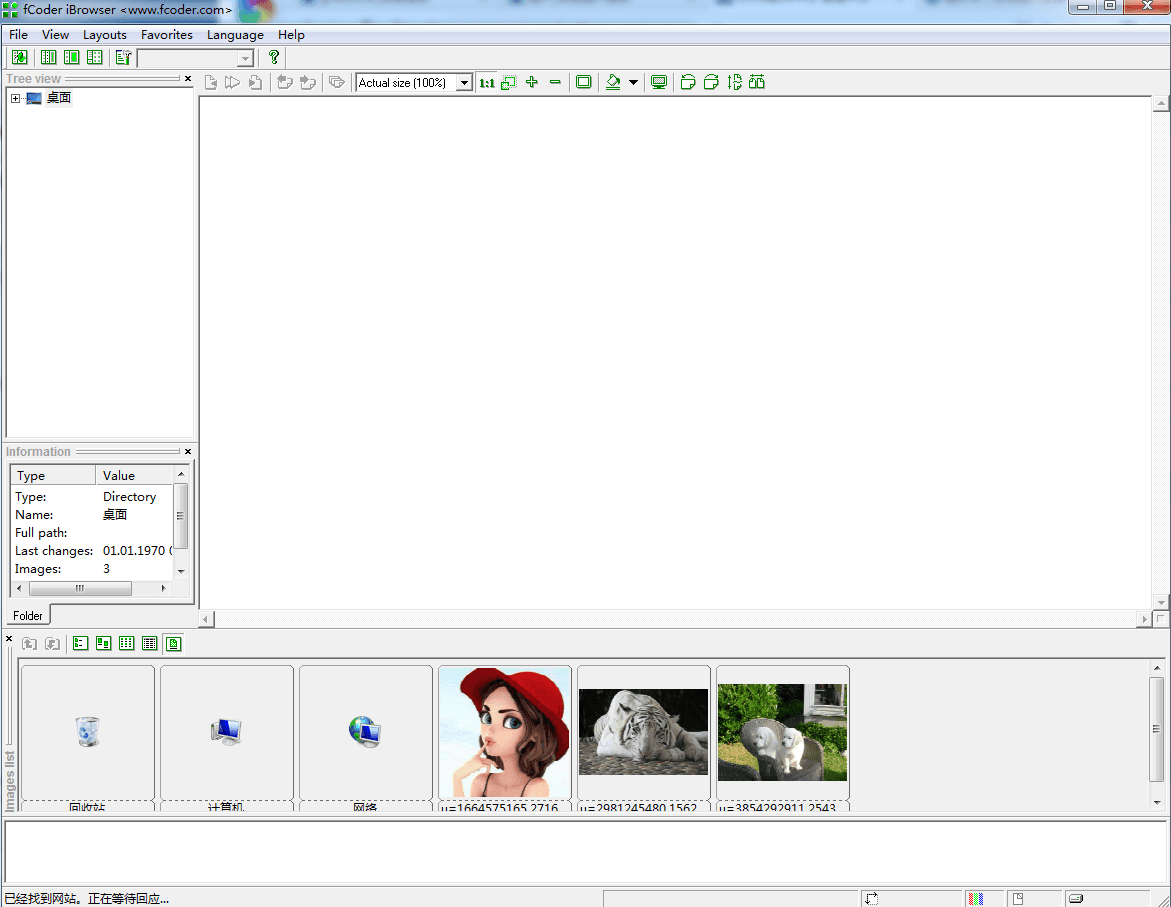
Task: Click the 1:1 actual size icon
Action: tap(487, 82)
